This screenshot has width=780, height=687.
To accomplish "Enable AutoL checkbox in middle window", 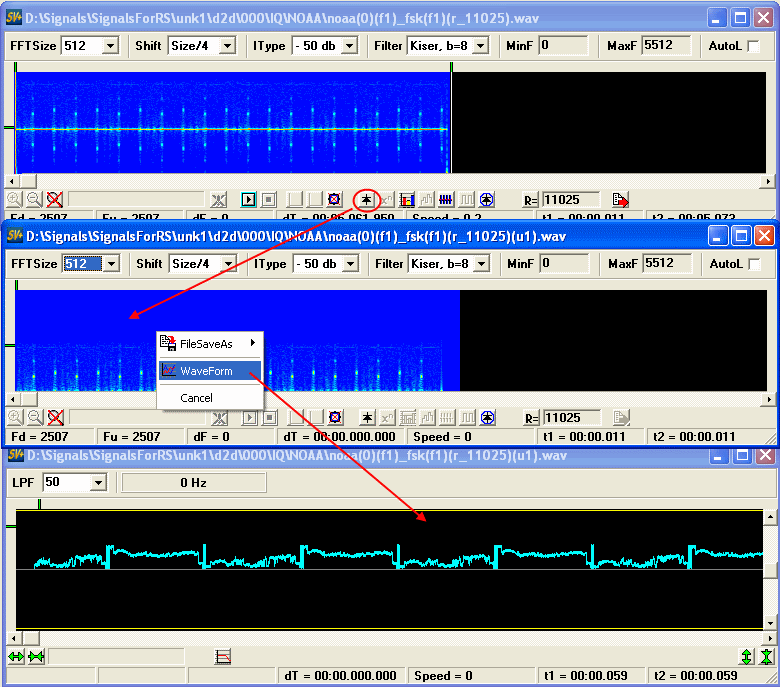I will click(753, 264).
